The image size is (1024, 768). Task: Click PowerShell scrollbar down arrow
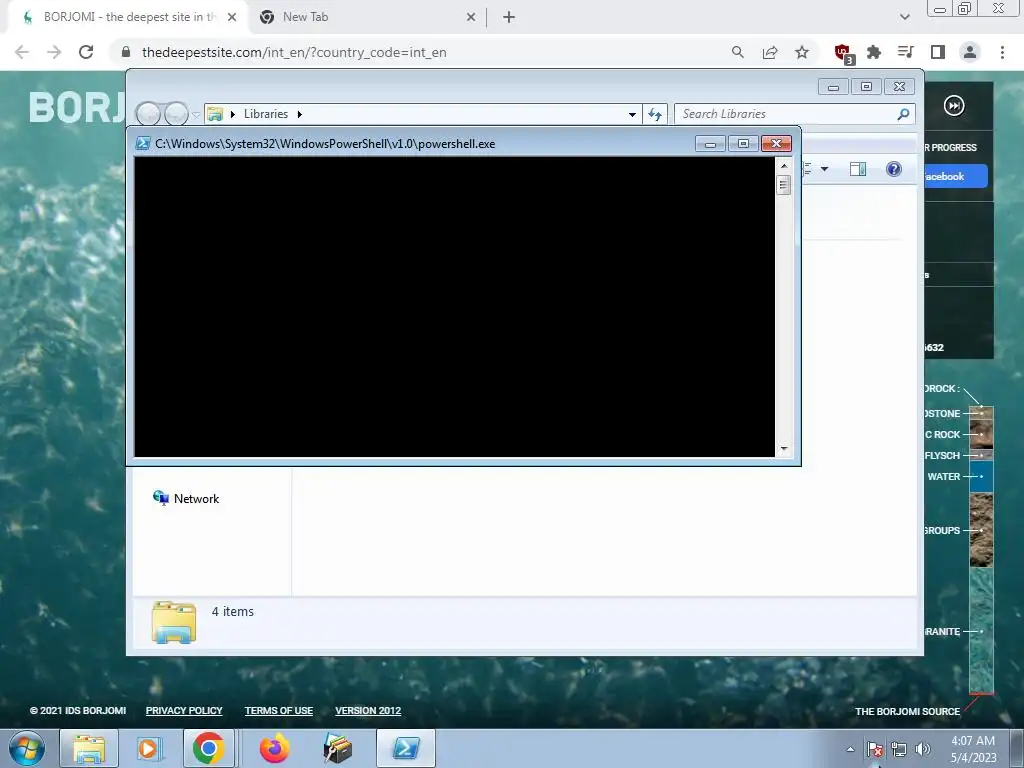[x=784, y=449]
